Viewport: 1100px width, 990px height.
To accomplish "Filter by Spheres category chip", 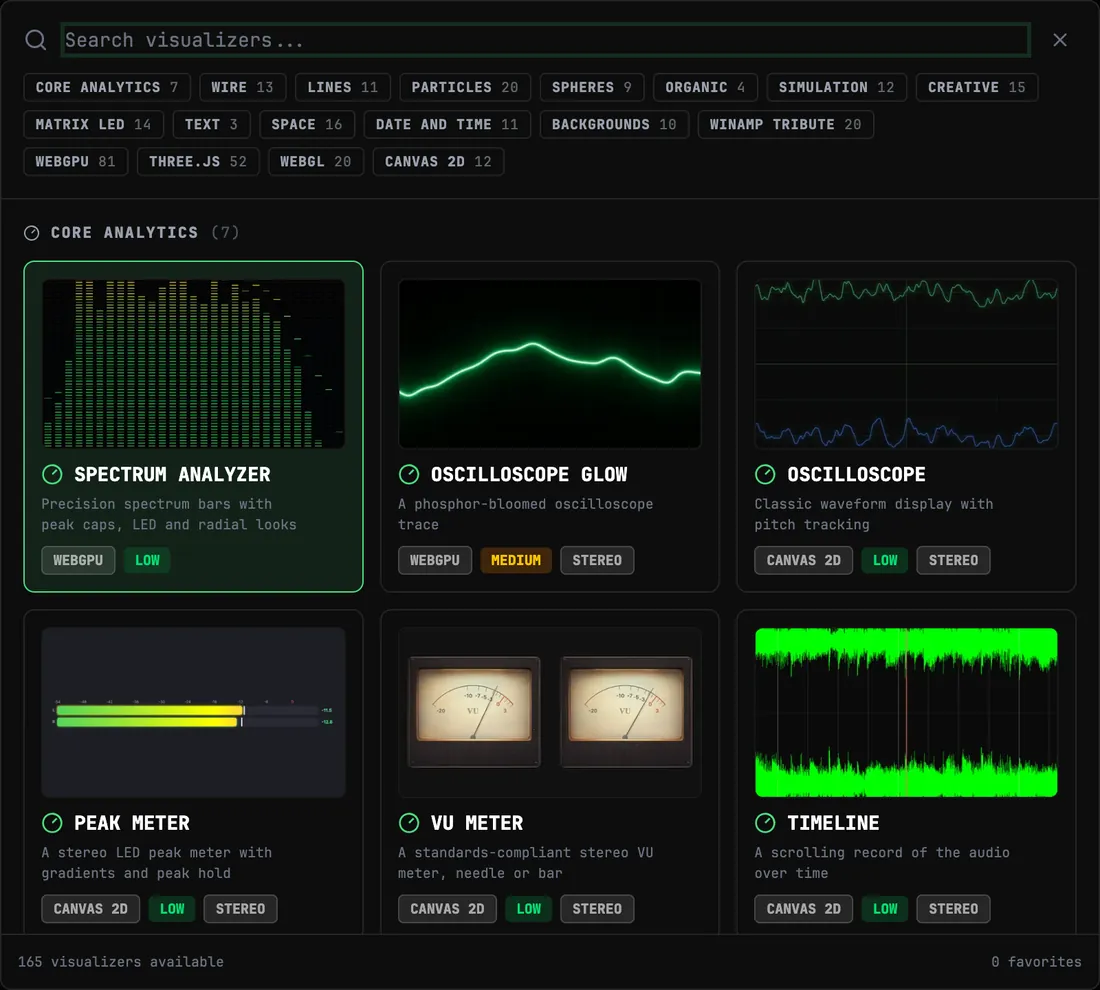I will (591, 87).
